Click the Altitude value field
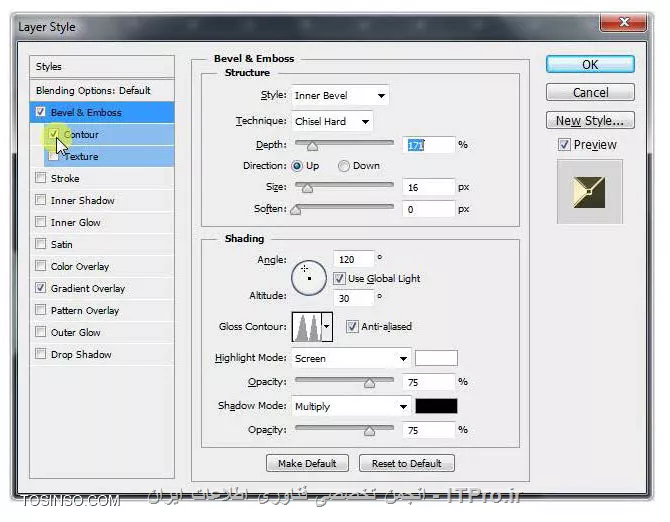 (354, 298)
